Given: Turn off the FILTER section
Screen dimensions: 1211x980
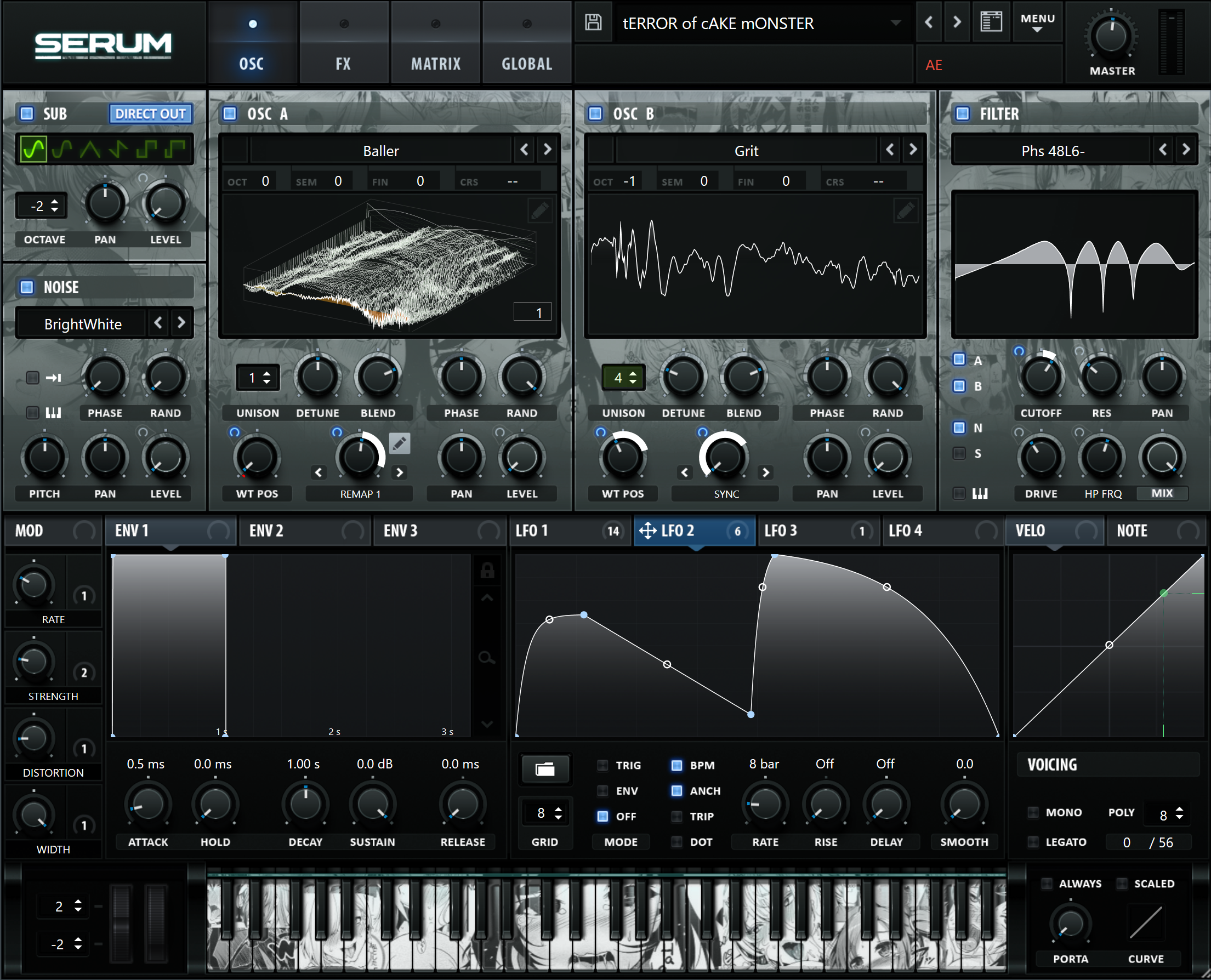Looking at the screenshot, I should click(963, 113).
